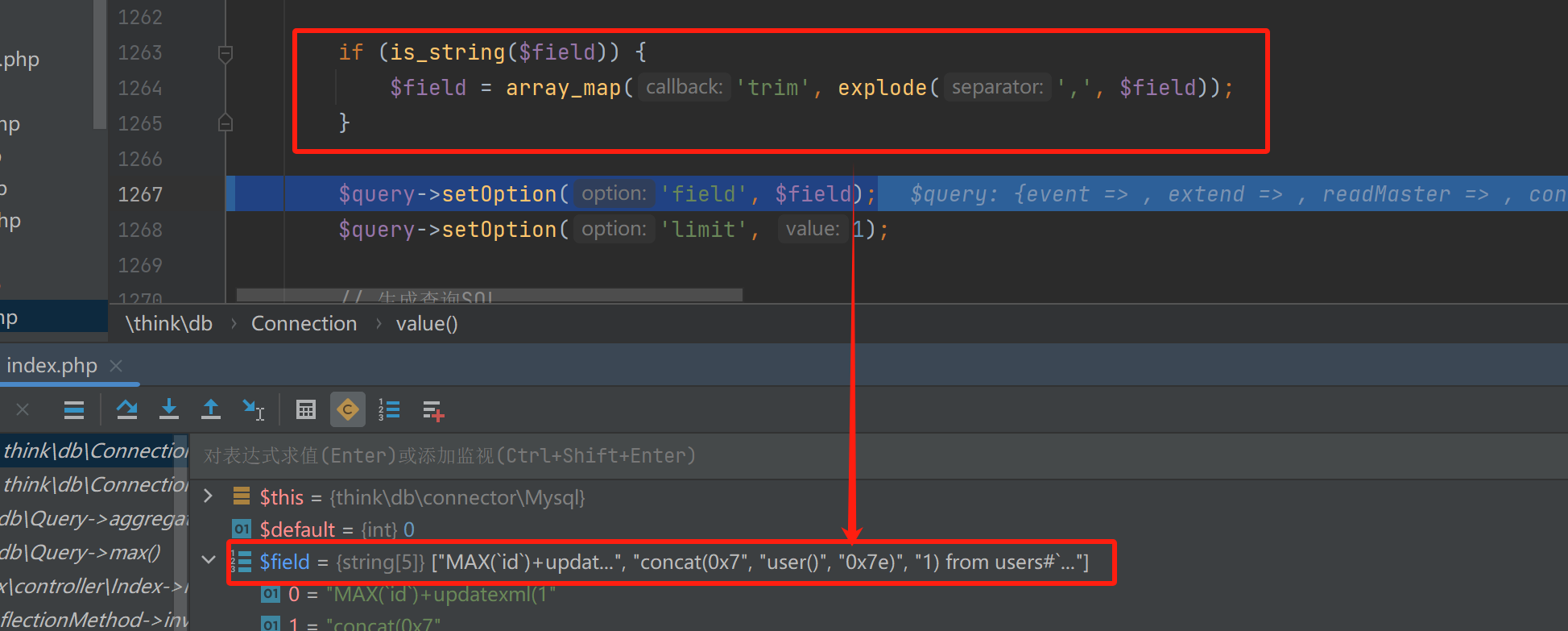Select the db\Query->max() stack frame
Image resolution: width=1568 pixels, height=631 pixels.
pos(81,553)
